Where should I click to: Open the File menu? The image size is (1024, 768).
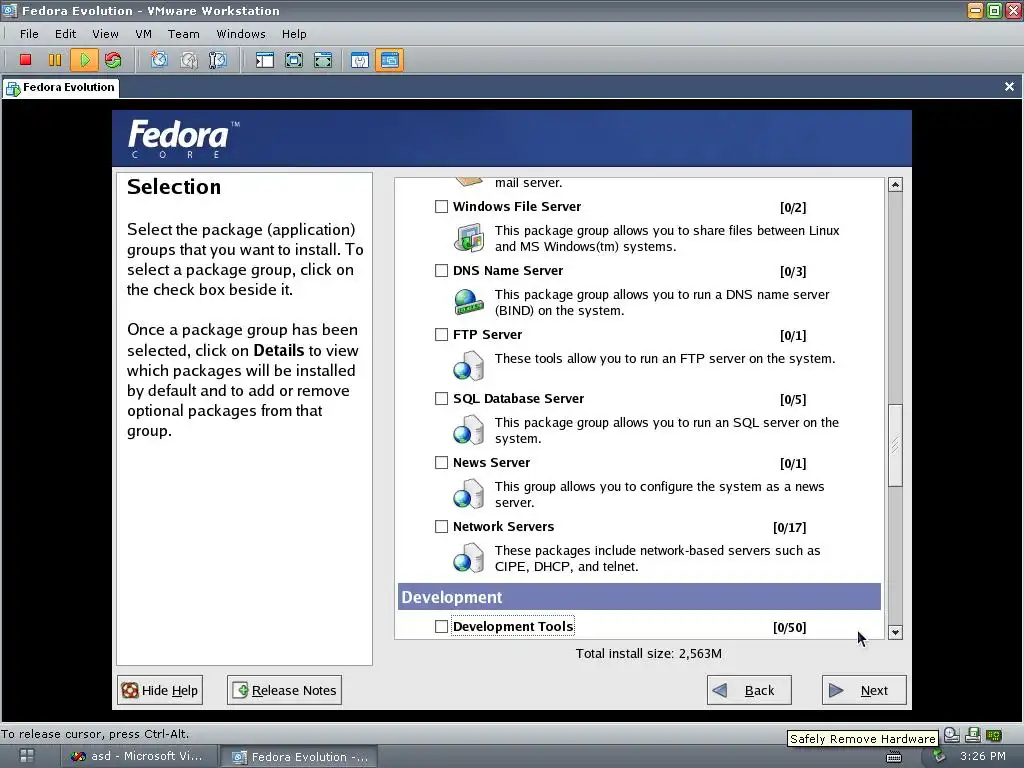(x=29, y=34)
